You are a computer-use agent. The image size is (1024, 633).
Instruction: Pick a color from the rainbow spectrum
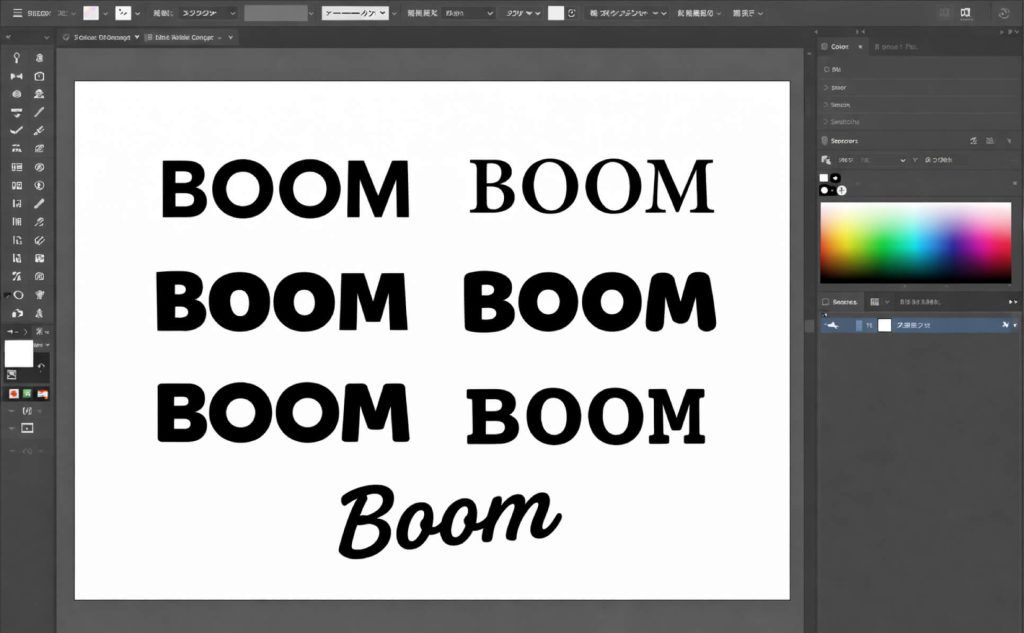[x=915, y=241]
